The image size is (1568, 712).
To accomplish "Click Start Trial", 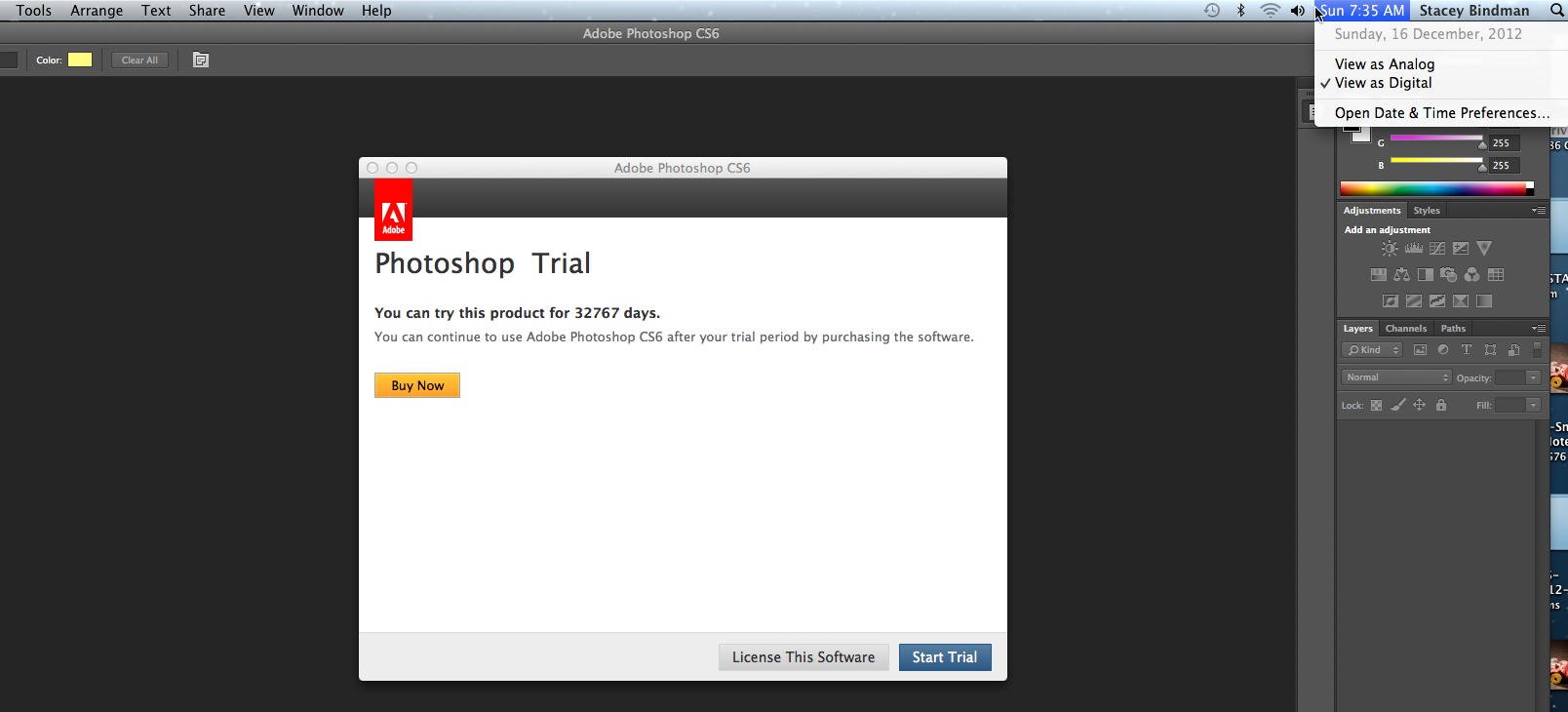I will (945, 657).
